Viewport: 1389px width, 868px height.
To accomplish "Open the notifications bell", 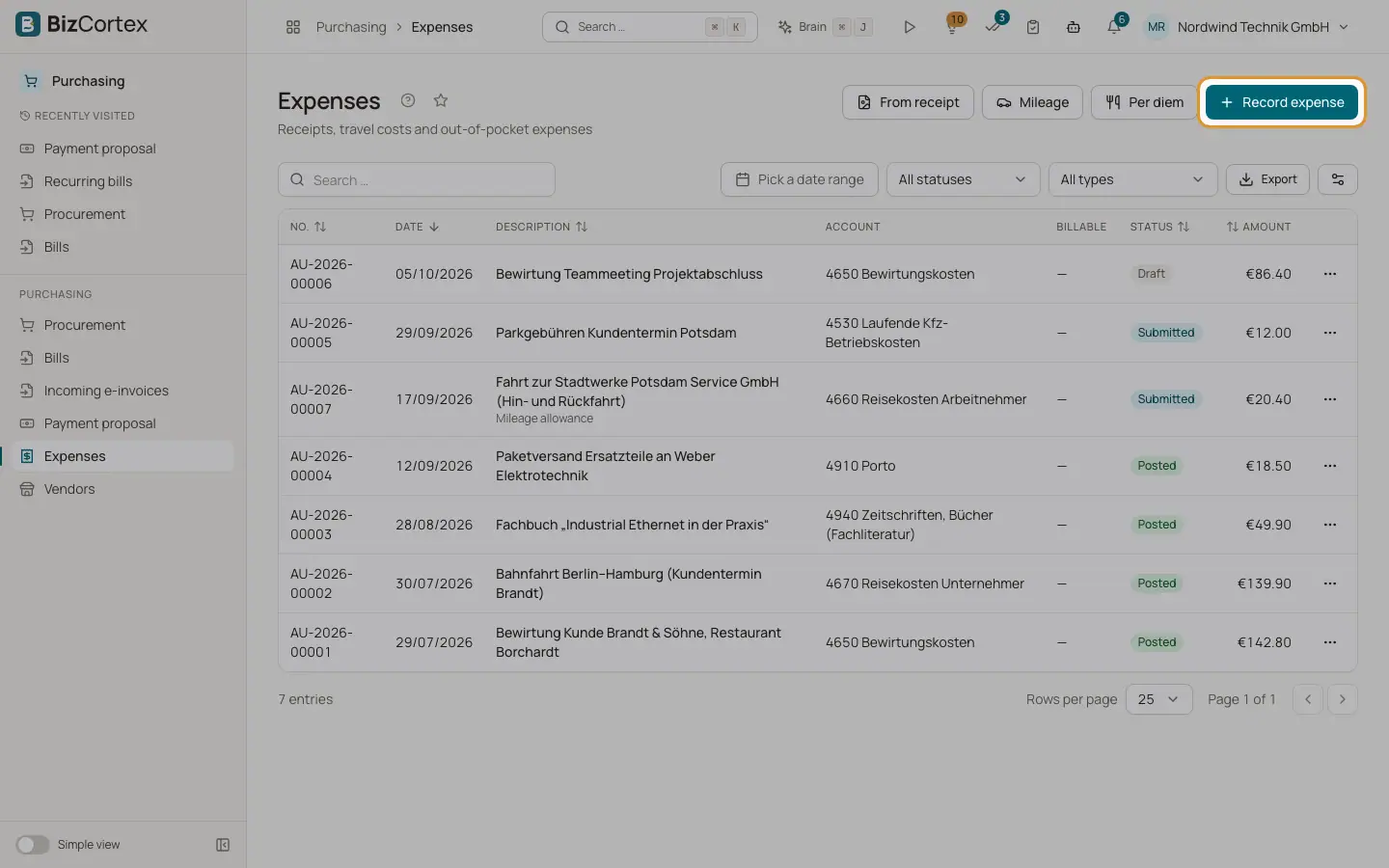I will (1114, 27).
